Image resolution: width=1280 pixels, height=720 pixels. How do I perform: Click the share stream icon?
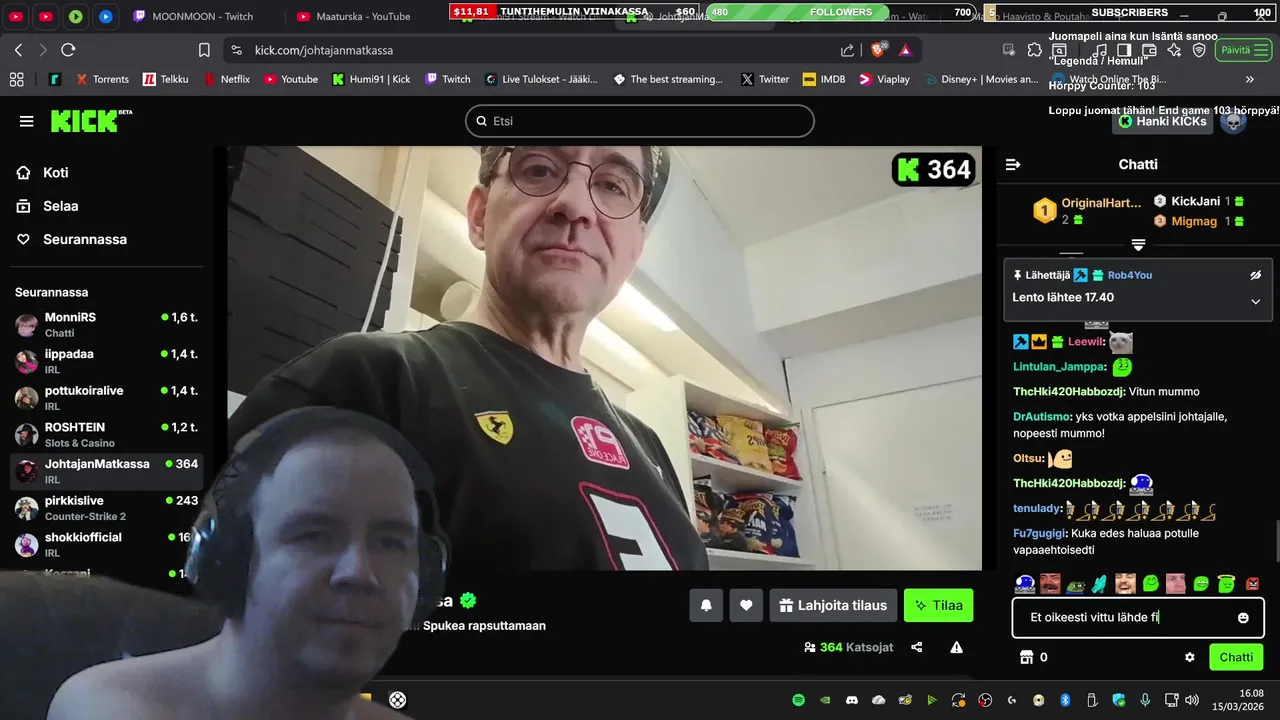tap(917, 647)
